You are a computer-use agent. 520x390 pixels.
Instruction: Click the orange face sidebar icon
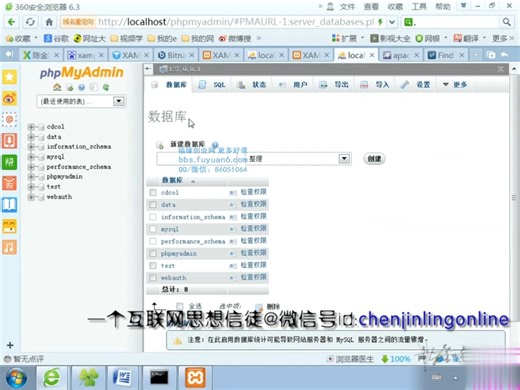(x=9, y=226)
